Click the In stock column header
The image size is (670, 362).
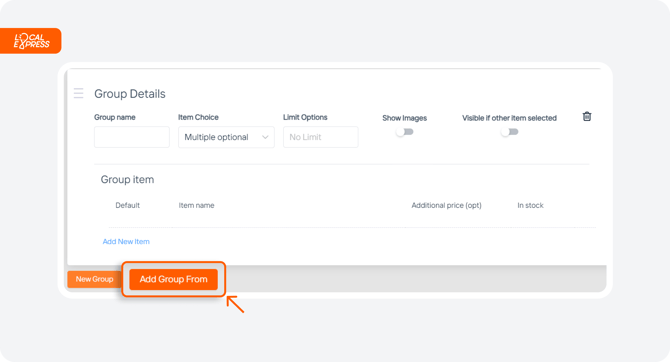pyautogui.click(x=530, y=205)
